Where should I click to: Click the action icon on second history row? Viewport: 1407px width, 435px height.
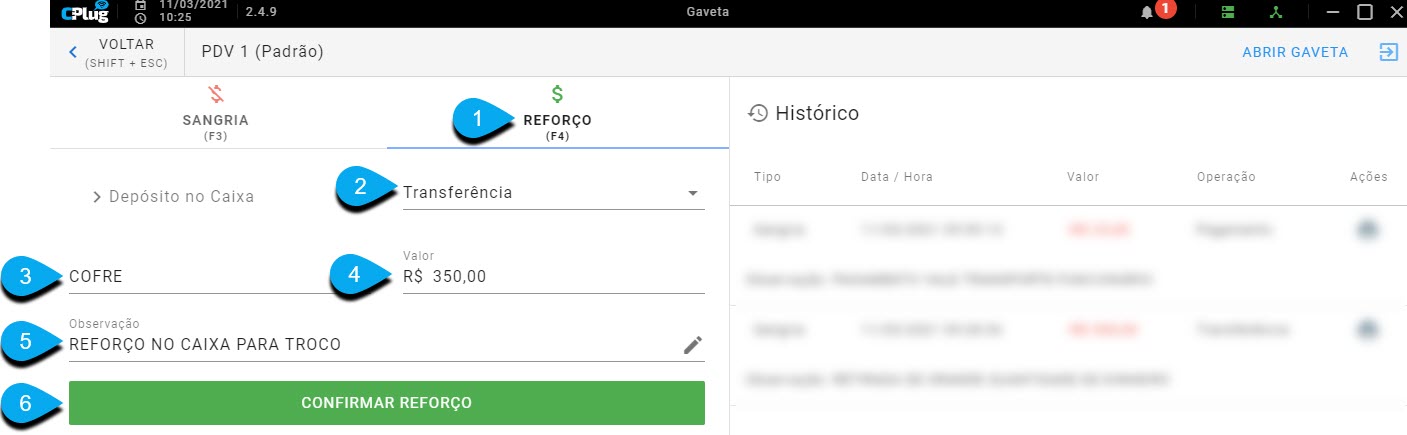(1367, 329)
